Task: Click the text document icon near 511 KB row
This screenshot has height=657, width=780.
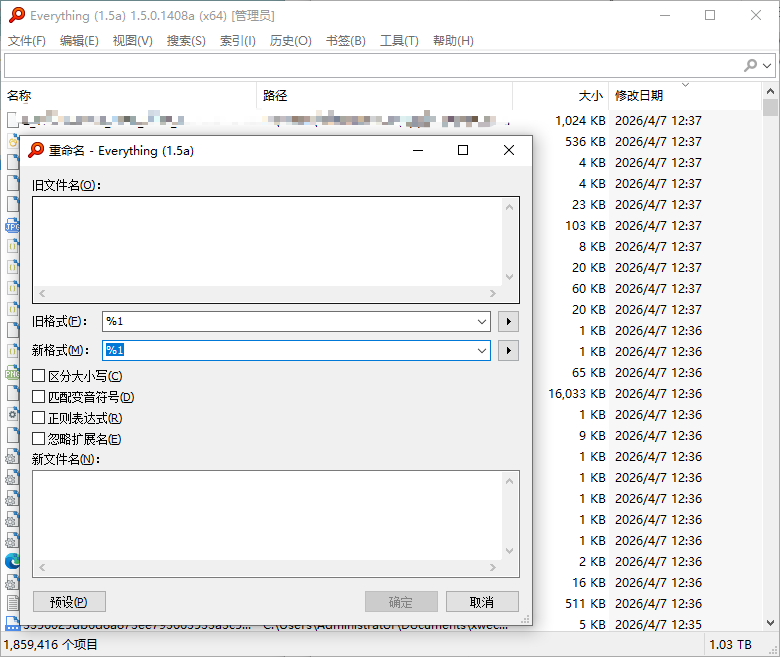Action: (x=12, y=603)
